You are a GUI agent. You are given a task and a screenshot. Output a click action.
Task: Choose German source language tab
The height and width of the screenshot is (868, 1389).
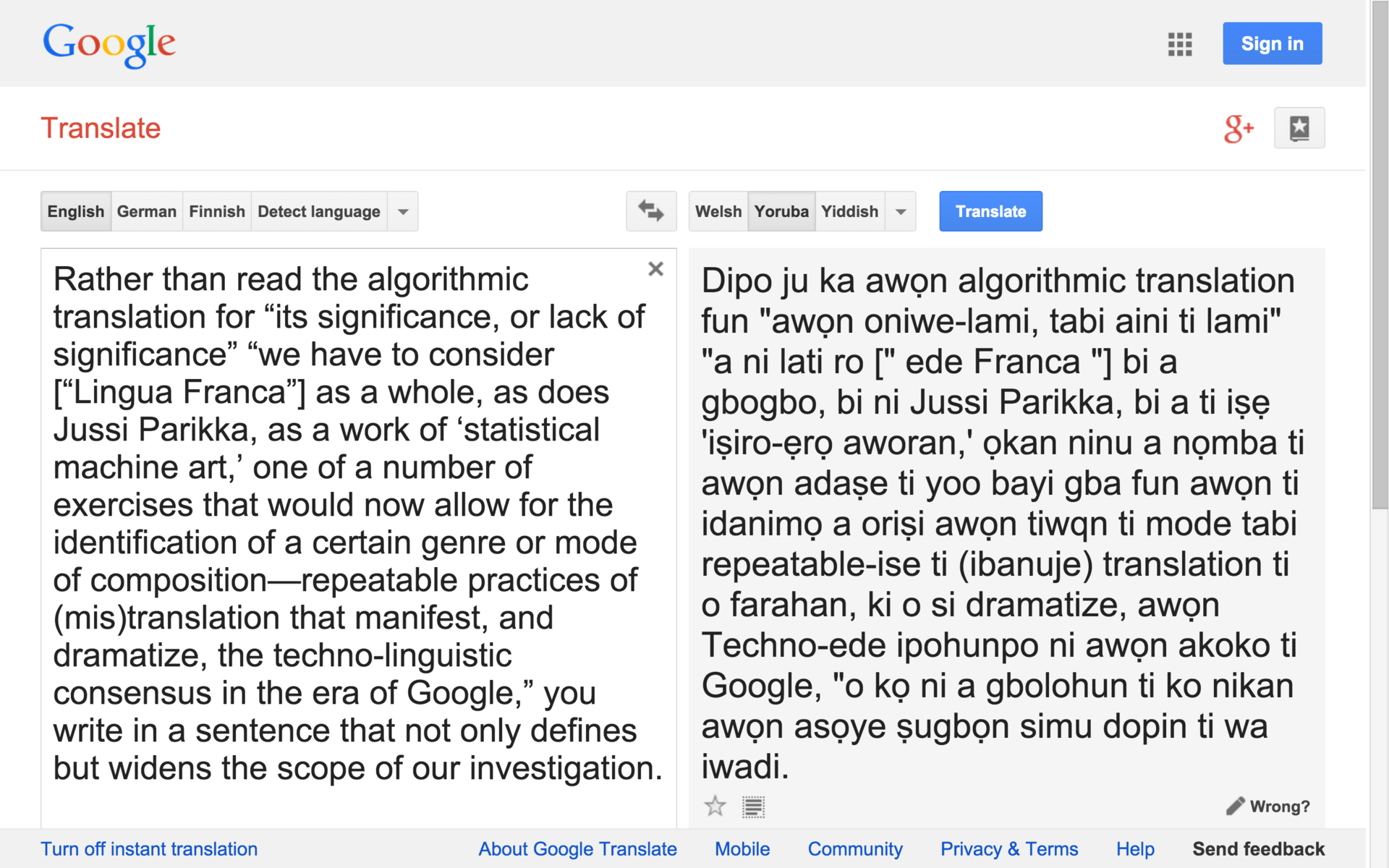pos(146,211)
